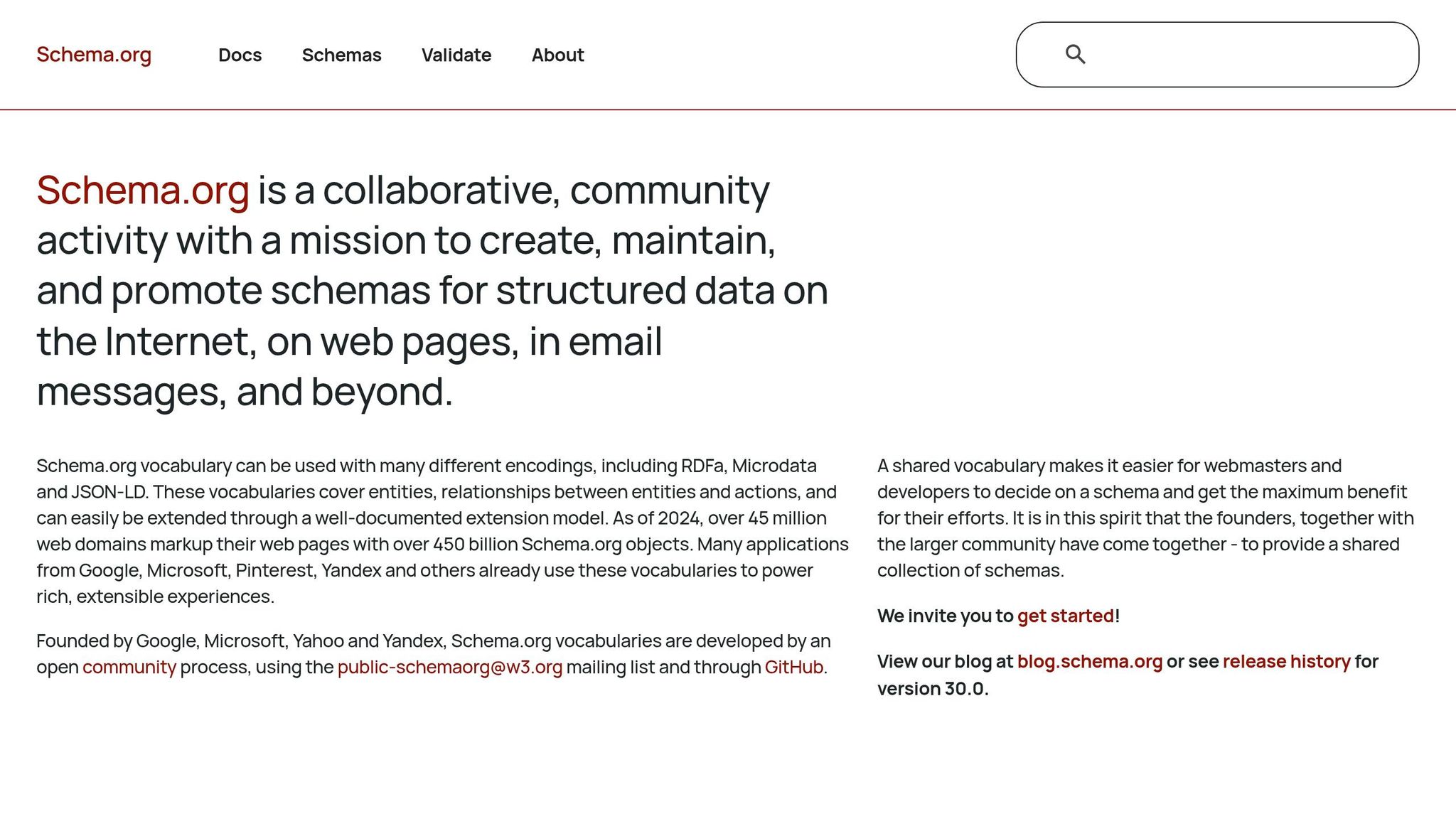The width and height of the screenshot is (1456, 819).
Task: Click the 'messages, and beyond.' headline line
Action: (245, 392)
